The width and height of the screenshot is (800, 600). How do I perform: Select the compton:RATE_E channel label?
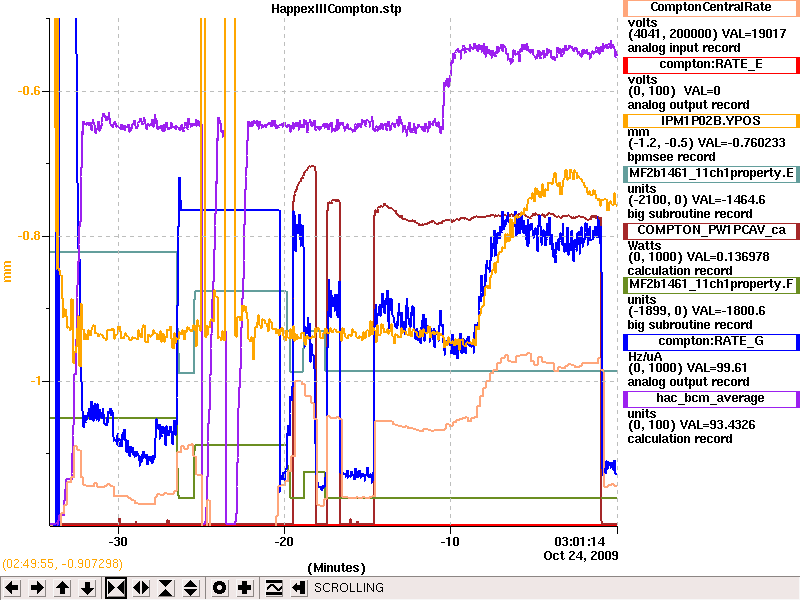pos(711,64)
